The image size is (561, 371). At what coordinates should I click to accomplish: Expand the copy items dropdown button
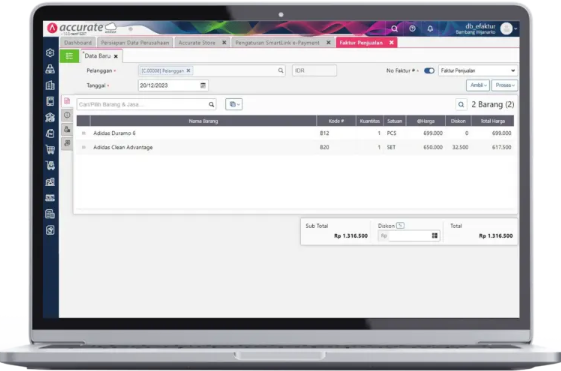(234, 104)
